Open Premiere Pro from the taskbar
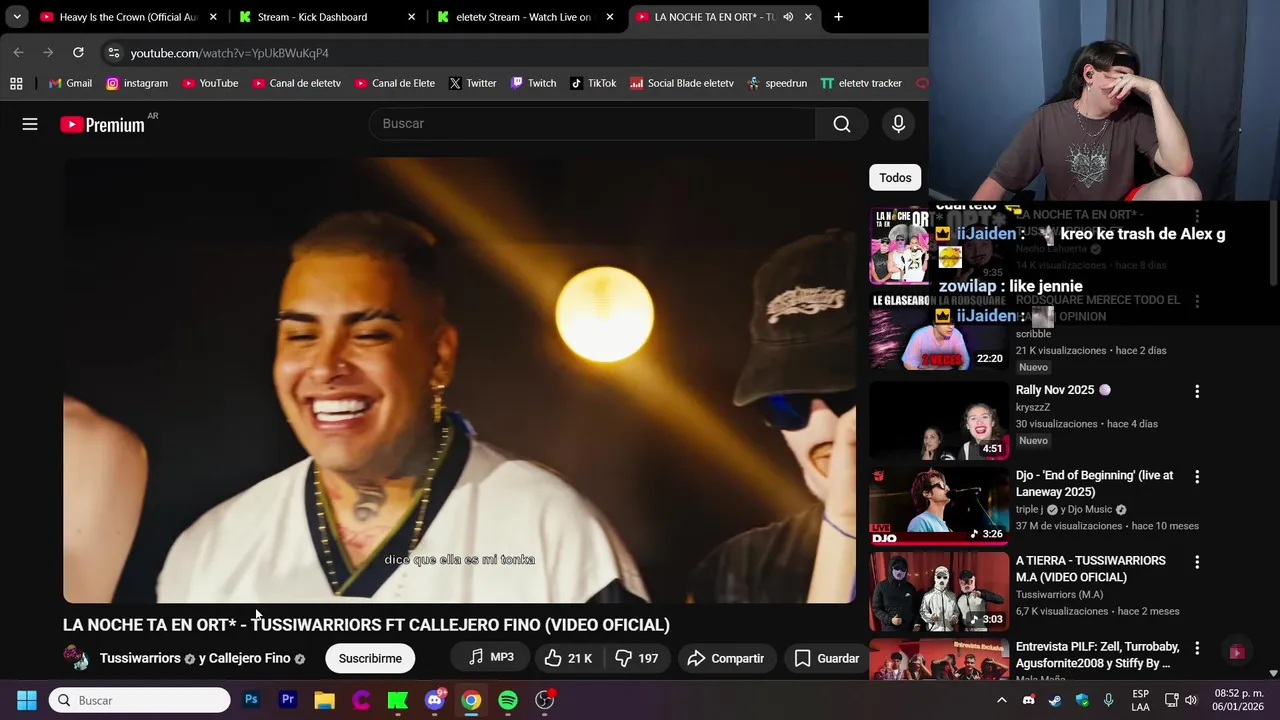The height and width of the screenshot is (720, 1280). click(x=288, y=700)
